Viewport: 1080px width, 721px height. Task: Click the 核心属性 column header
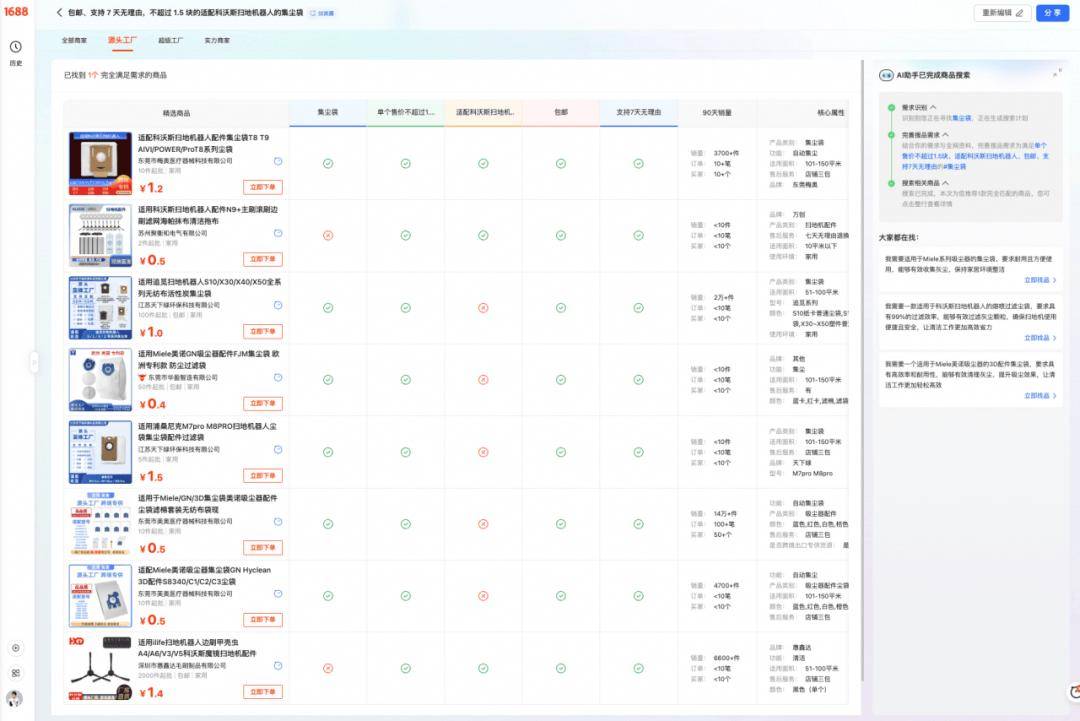[x=803, y=113]
